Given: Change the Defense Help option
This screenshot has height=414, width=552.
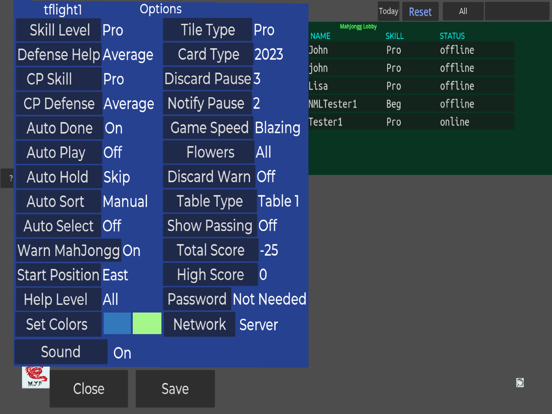Looking at the screenshot, I should (x=59, y=55).
